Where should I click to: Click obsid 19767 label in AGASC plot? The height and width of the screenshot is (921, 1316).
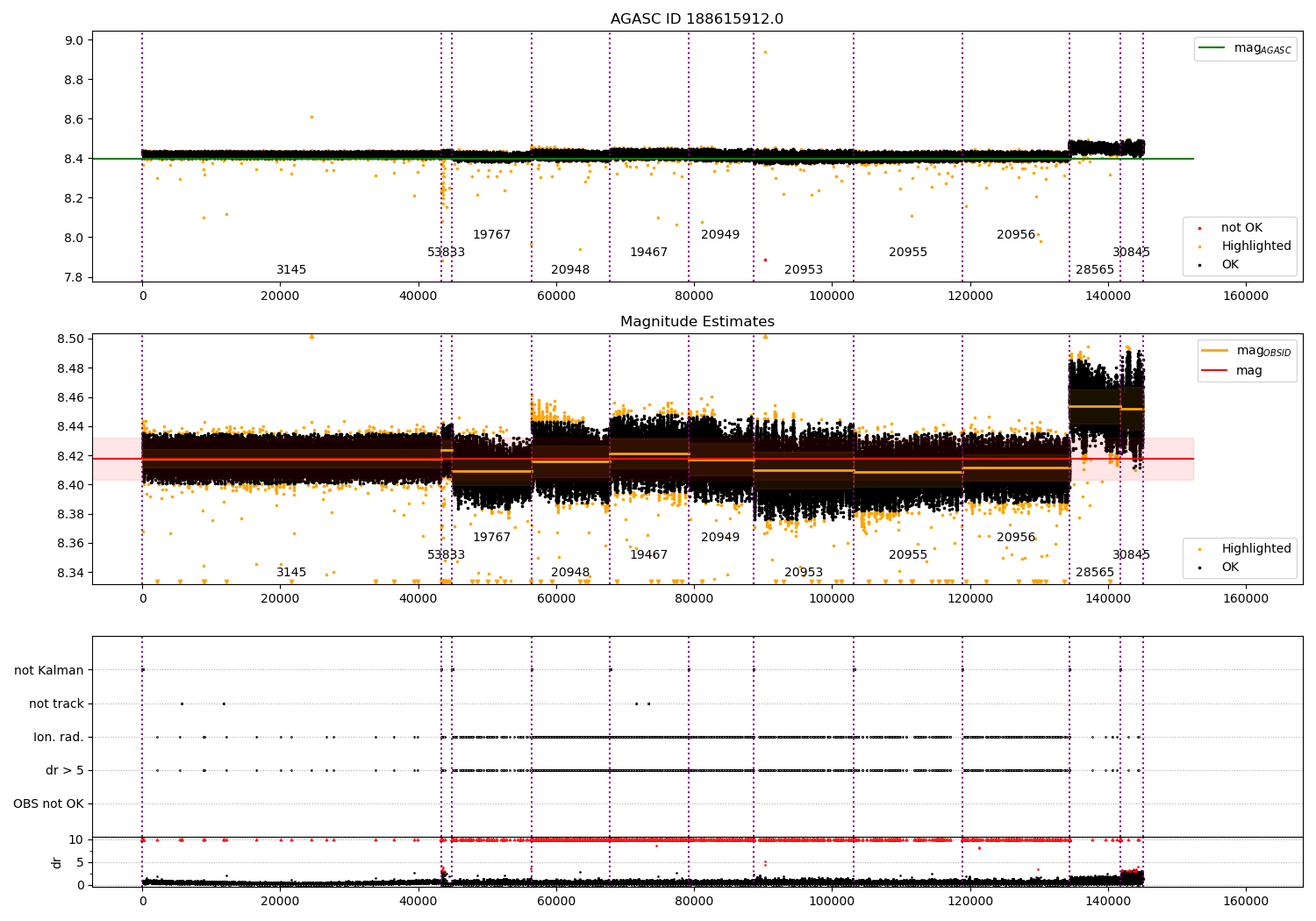491,234
